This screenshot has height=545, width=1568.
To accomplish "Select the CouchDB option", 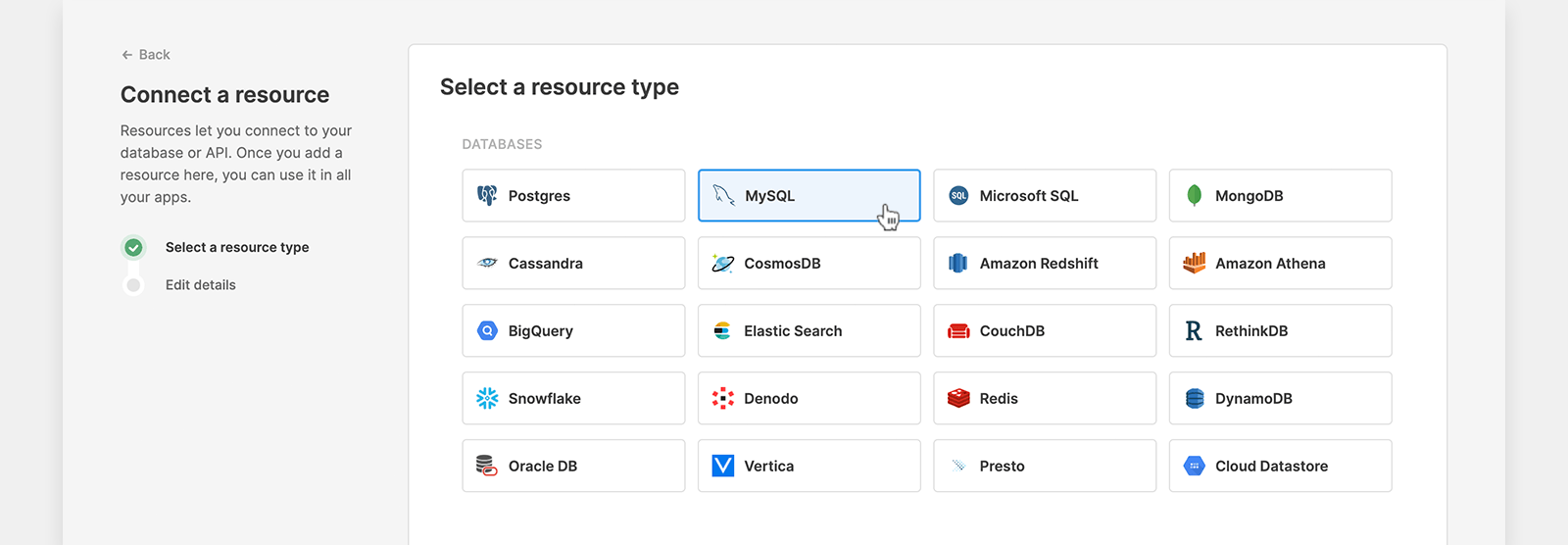I will pos(1044,331).
